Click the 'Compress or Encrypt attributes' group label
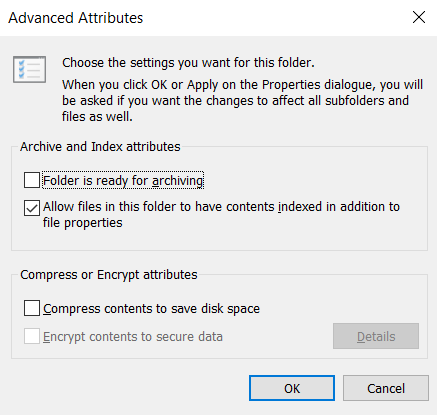Viewport: 437px width, 415px height. pos(109,275)
